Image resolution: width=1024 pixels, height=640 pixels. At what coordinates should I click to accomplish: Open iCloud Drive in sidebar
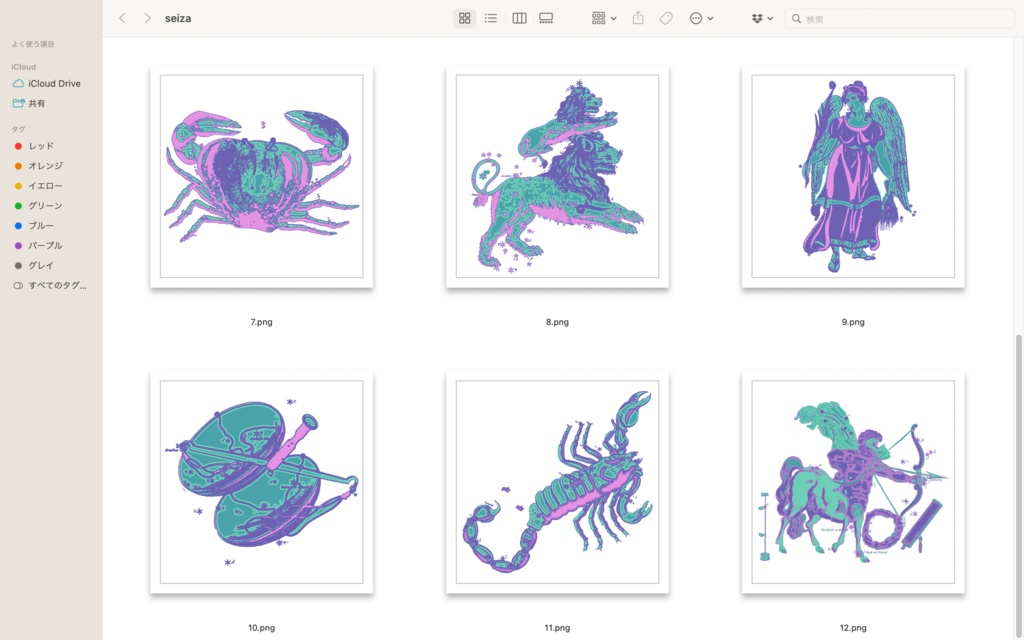pyautogui.click(x=47, y=84)
